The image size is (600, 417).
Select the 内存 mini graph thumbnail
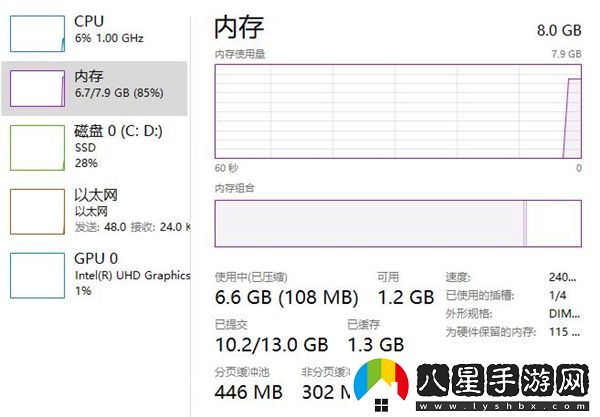click(36, 87)
